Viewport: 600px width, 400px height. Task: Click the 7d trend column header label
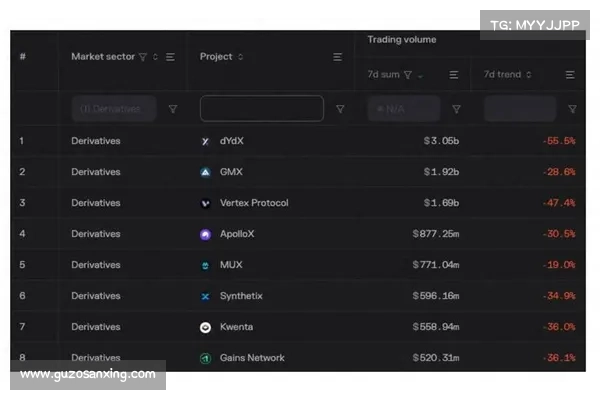tap(502, 74)
